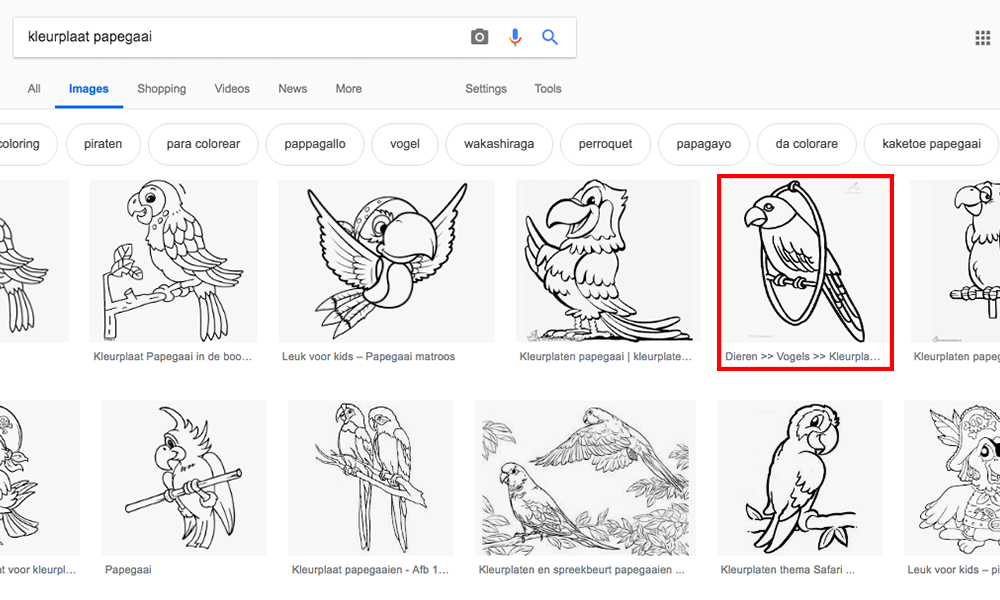Open the parrot in ring thumbnail
The image size is (1000, 600).
(805, 262)
